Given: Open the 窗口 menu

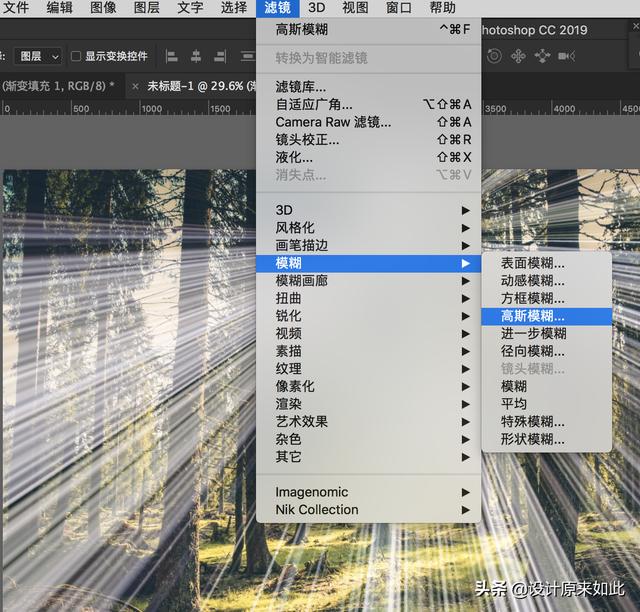Looking at the screenshot, I should click(399, 7).
